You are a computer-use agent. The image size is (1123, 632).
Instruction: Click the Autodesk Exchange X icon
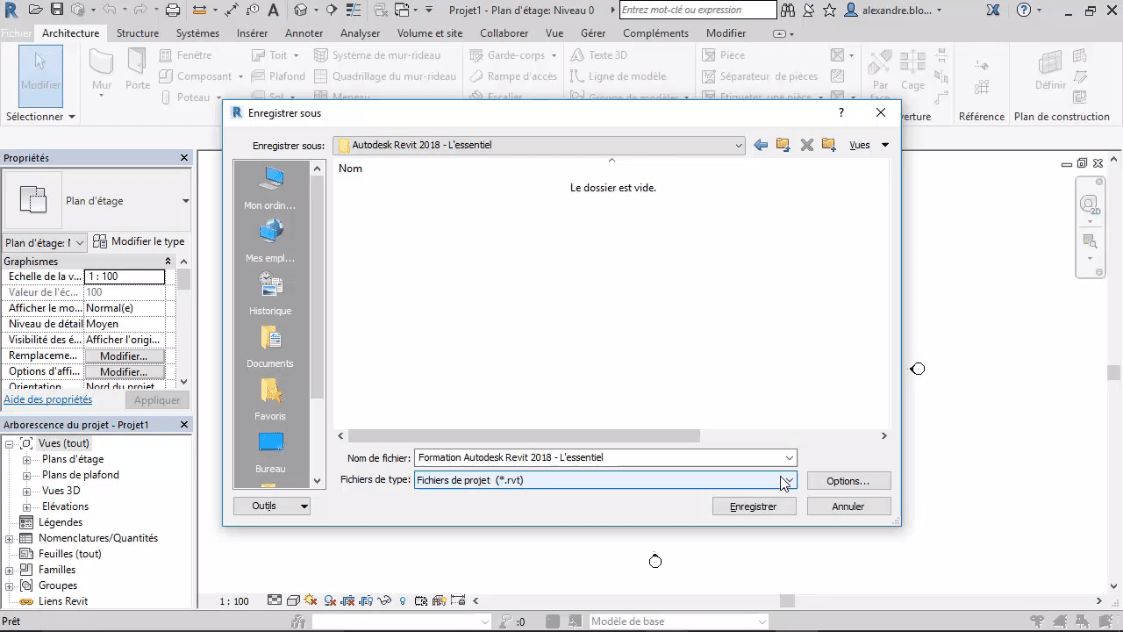click(x=993, y=10)
